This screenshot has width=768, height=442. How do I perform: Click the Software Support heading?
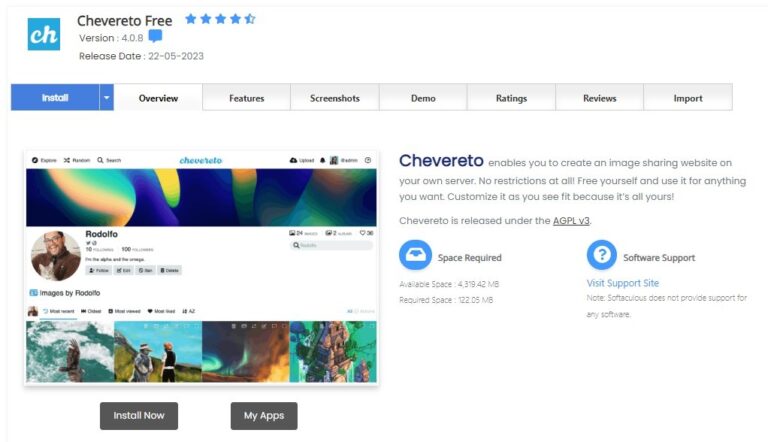[x=659, y=258]
